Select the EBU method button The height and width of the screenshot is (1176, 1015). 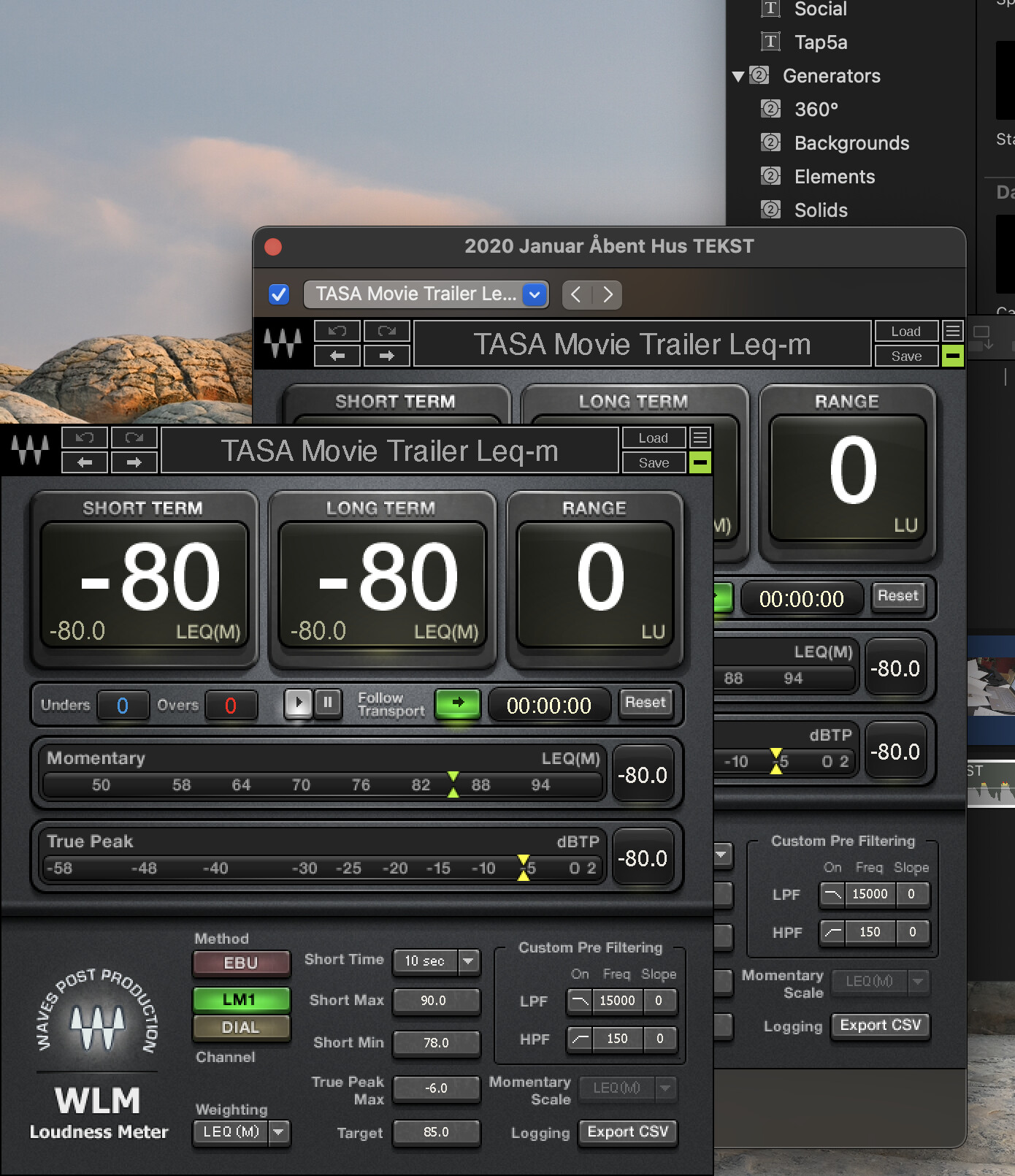[x=241, y=963]
